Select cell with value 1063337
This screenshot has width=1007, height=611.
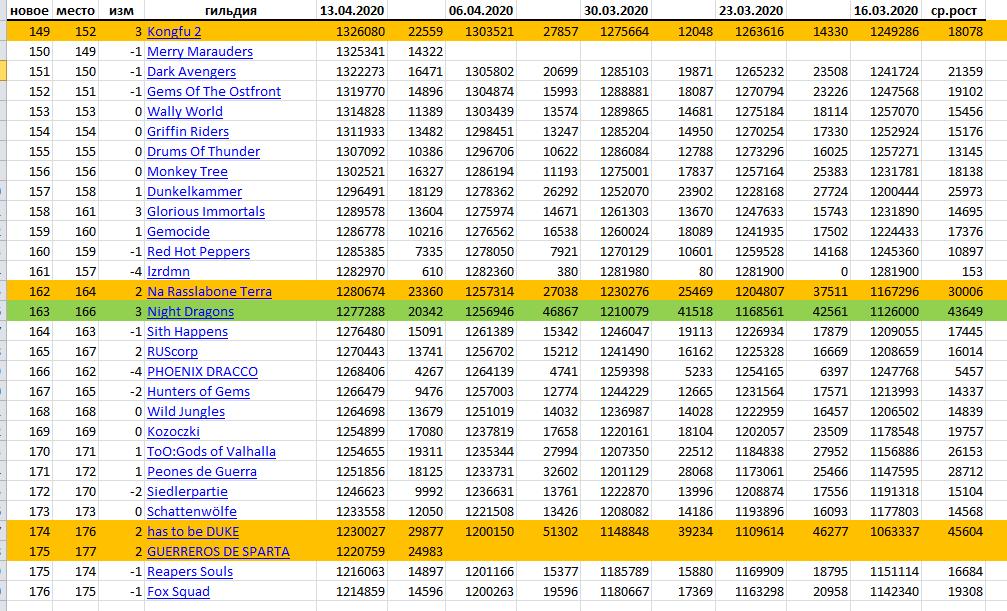coord(886,531)
